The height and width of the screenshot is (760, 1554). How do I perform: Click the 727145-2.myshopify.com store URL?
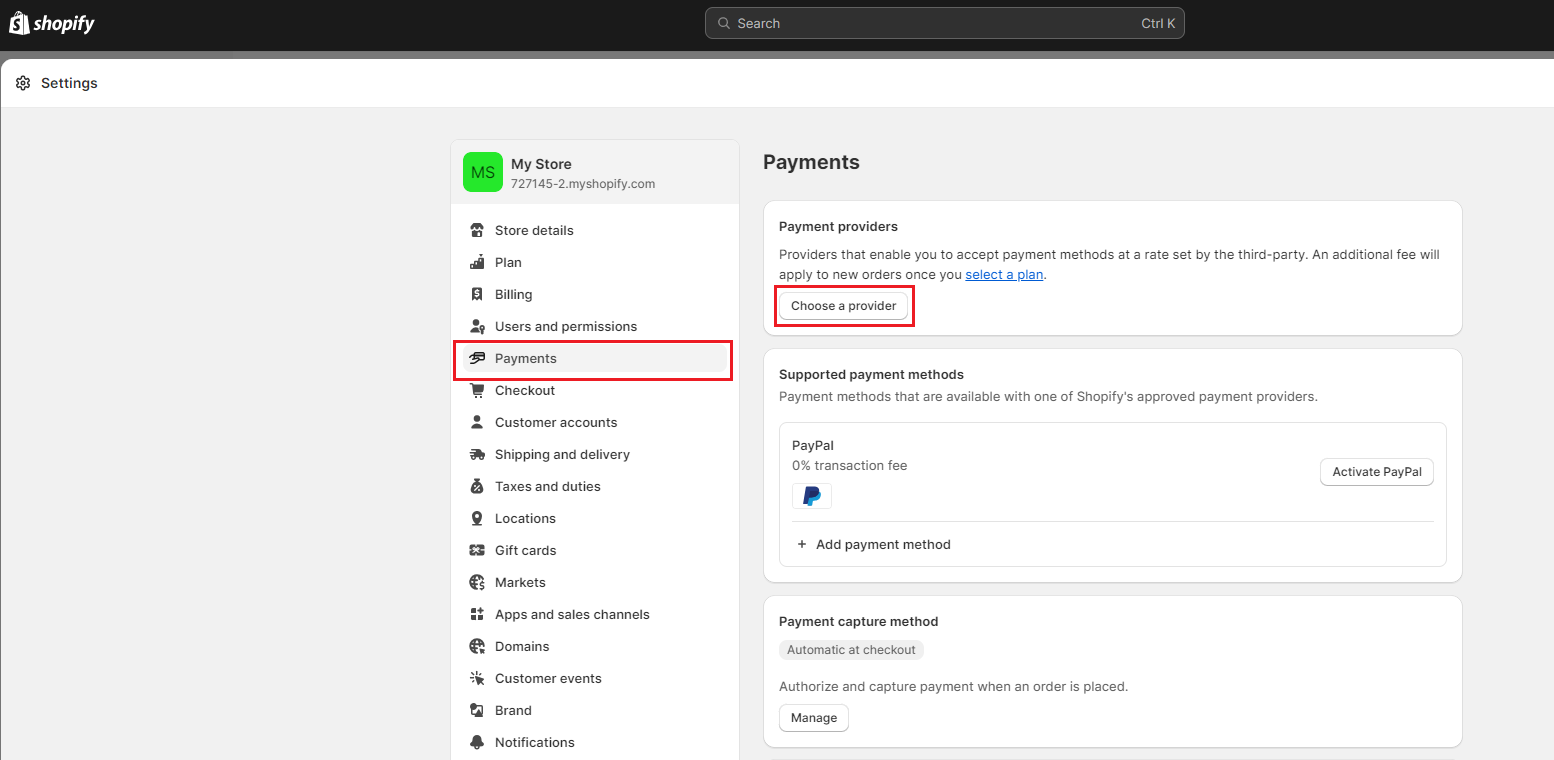point(583,184)
